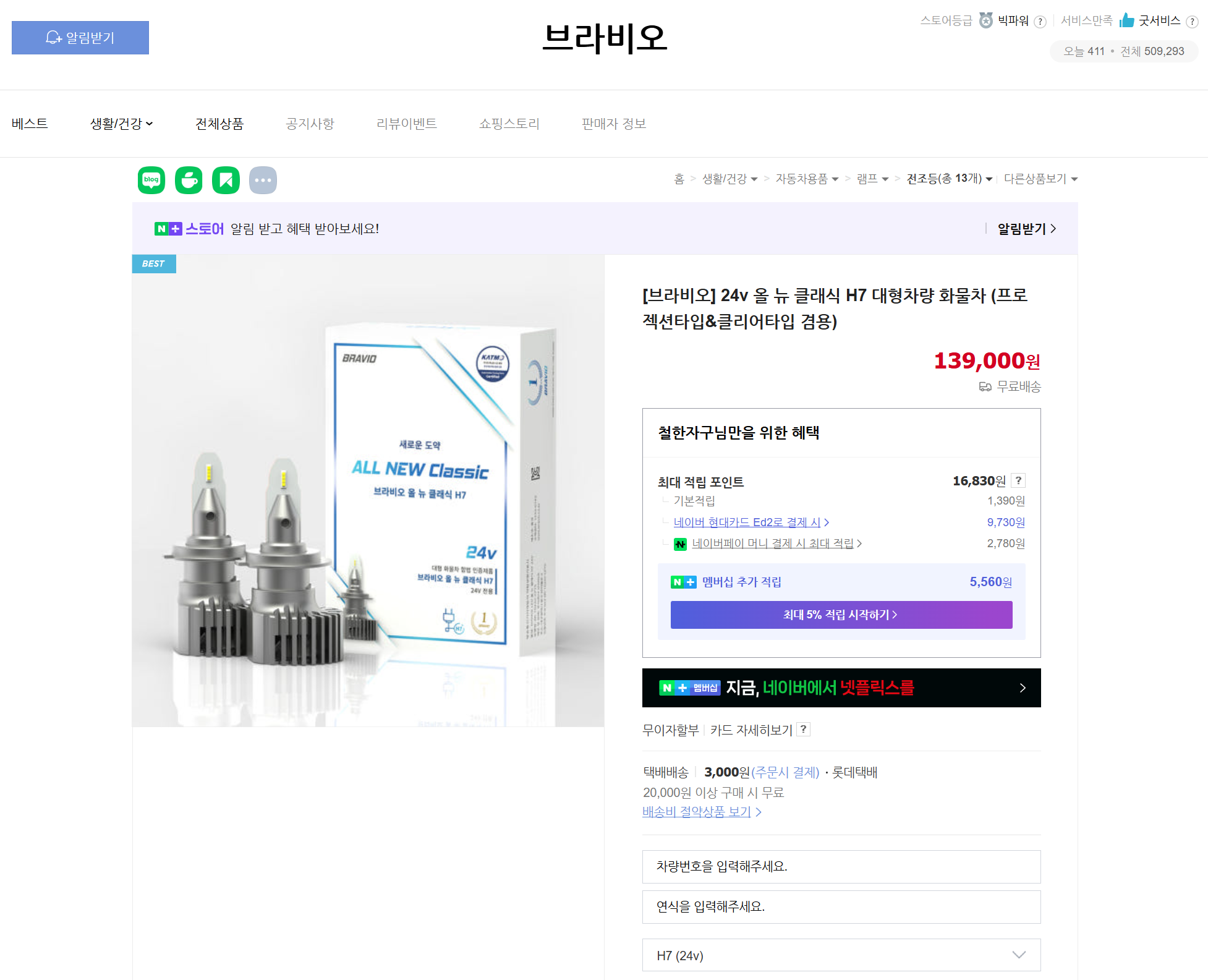
Task: Open the H7 (24v) option dropdown
Action: pyautogui.click(x=841, y=955)
